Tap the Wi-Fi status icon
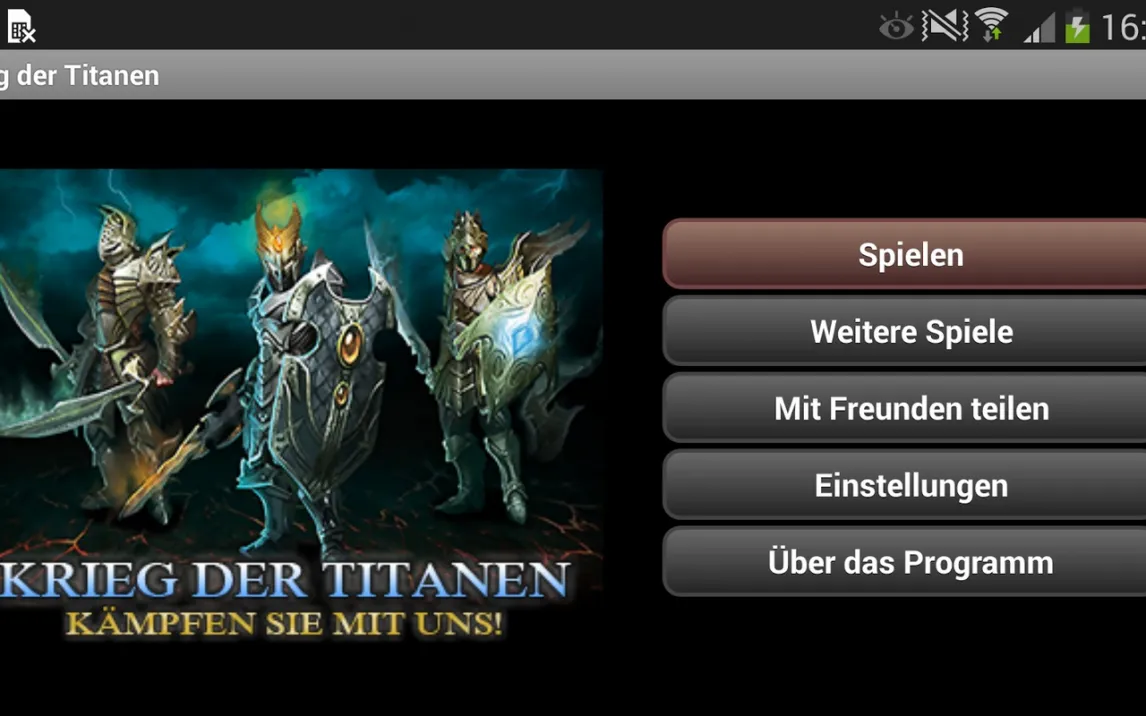 point(992,26)
